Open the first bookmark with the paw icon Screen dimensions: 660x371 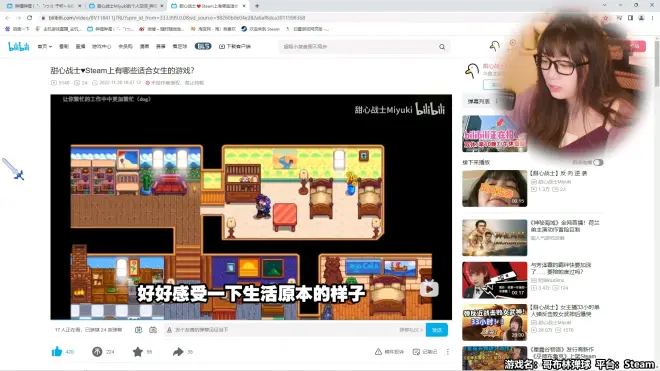click(x=17, y=29)
